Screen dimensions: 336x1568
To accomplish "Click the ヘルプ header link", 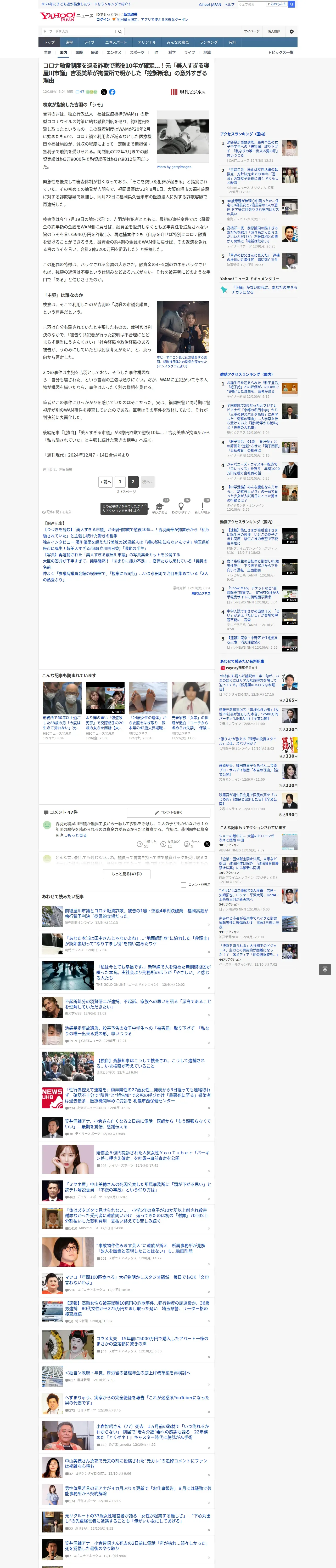I will tap(229, 4).
